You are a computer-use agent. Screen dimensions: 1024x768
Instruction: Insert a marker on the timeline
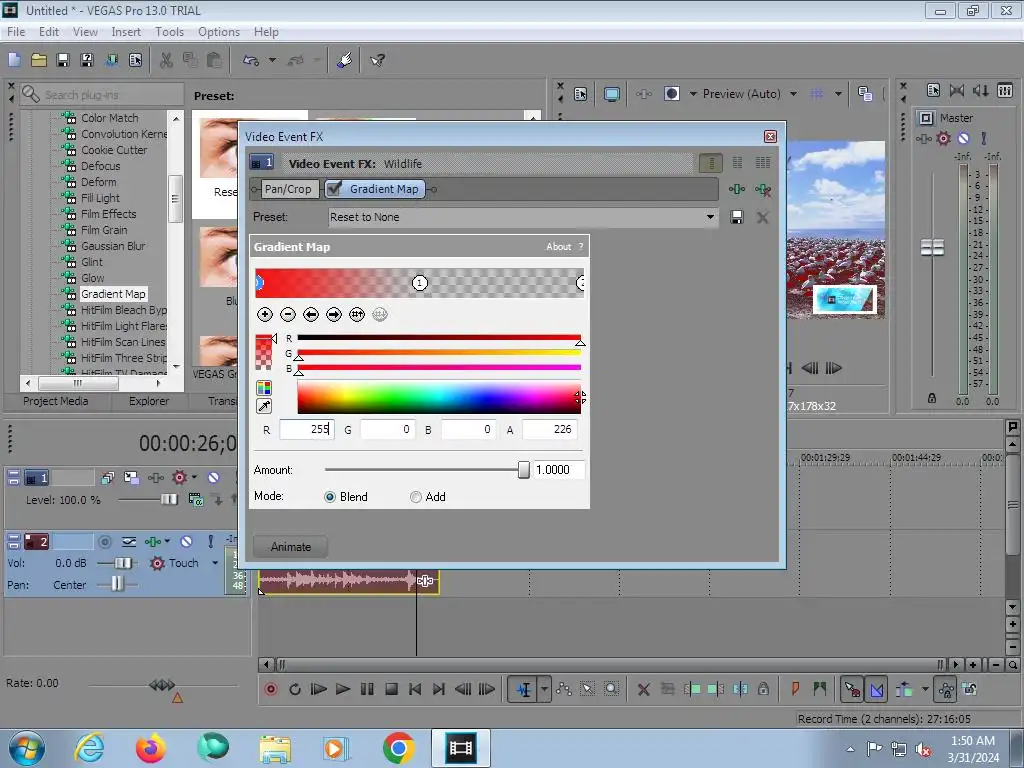pyautogui.click(x=795, y=689)
